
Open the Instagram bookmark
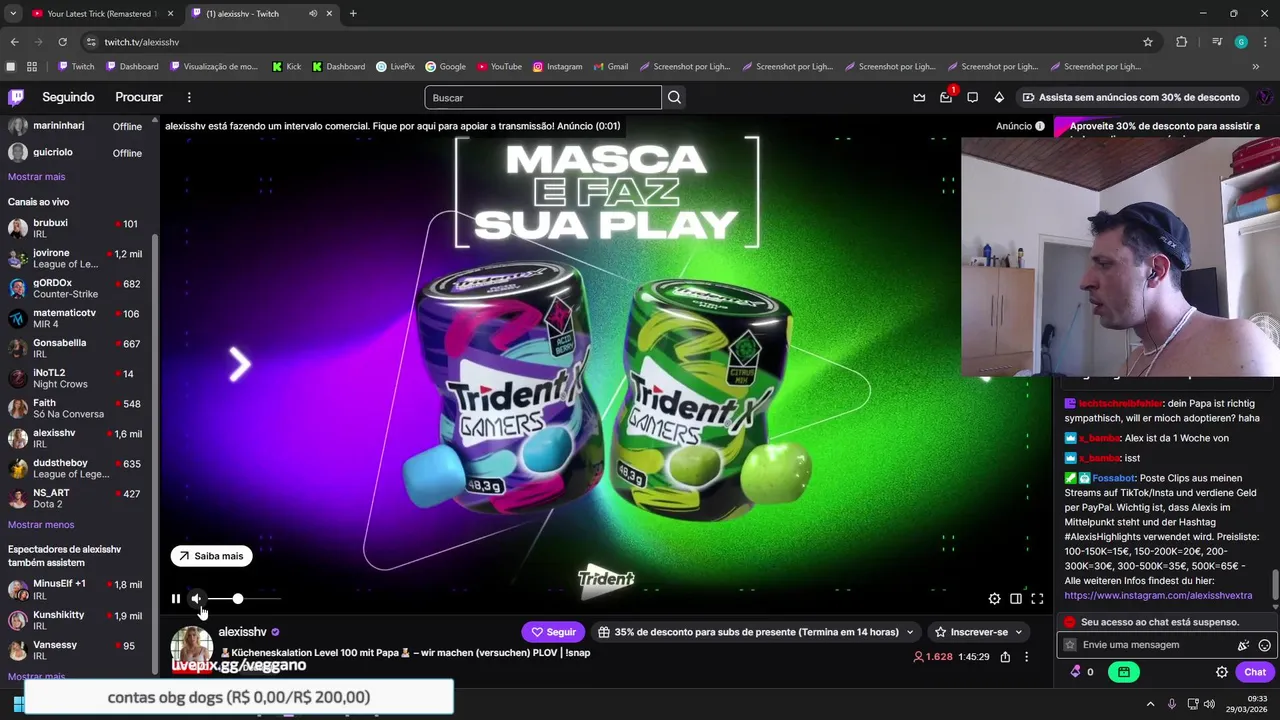coord(557,67)
